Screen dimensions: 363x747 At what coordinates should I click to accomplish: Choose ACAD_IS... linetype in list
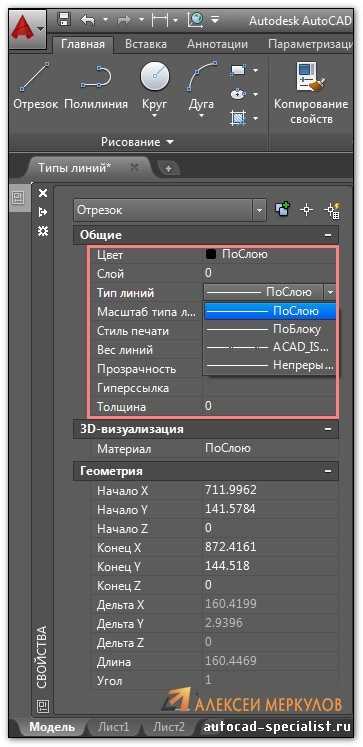point(270,348)
